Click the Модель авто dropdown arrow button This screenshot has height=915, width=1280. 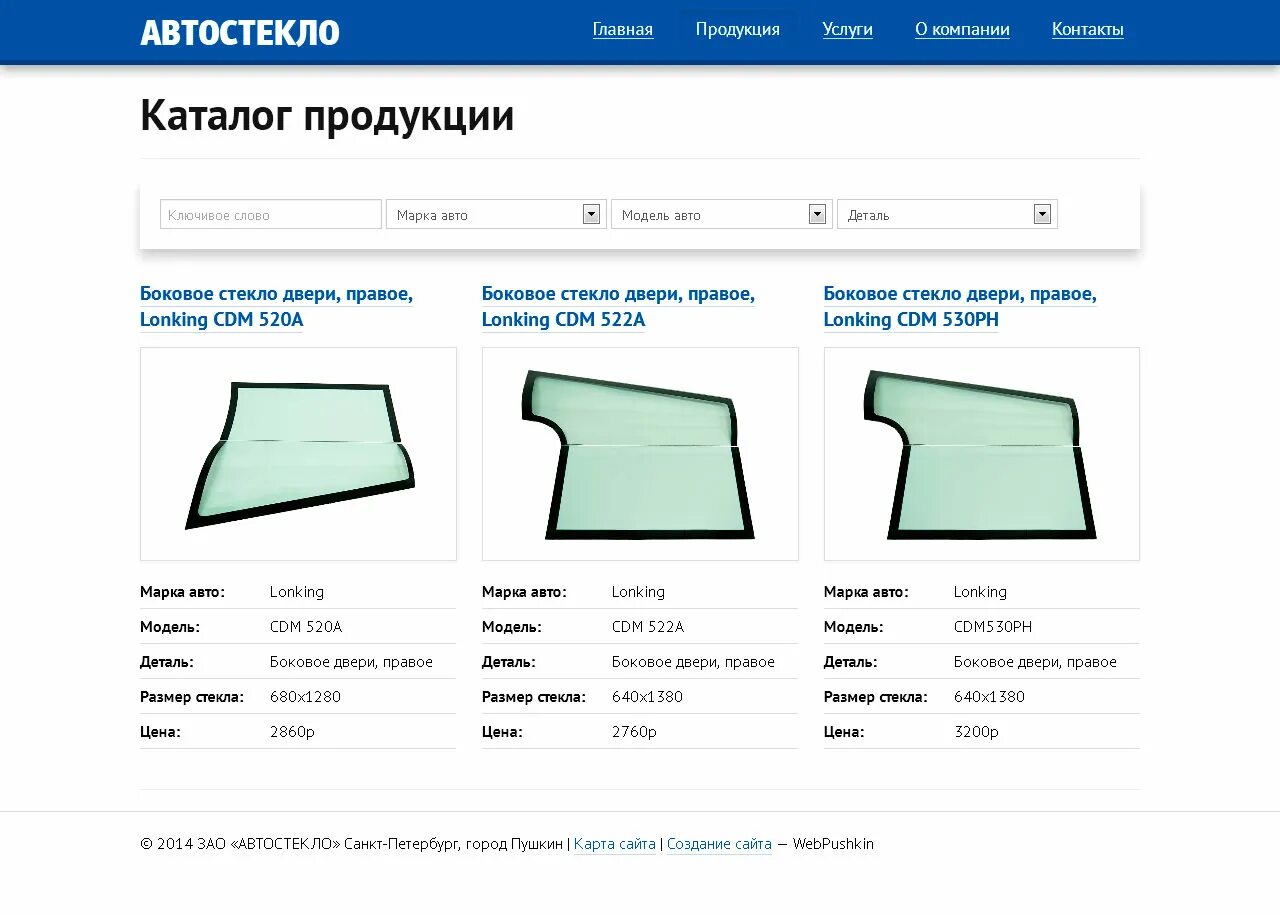(x=817, y=214)
